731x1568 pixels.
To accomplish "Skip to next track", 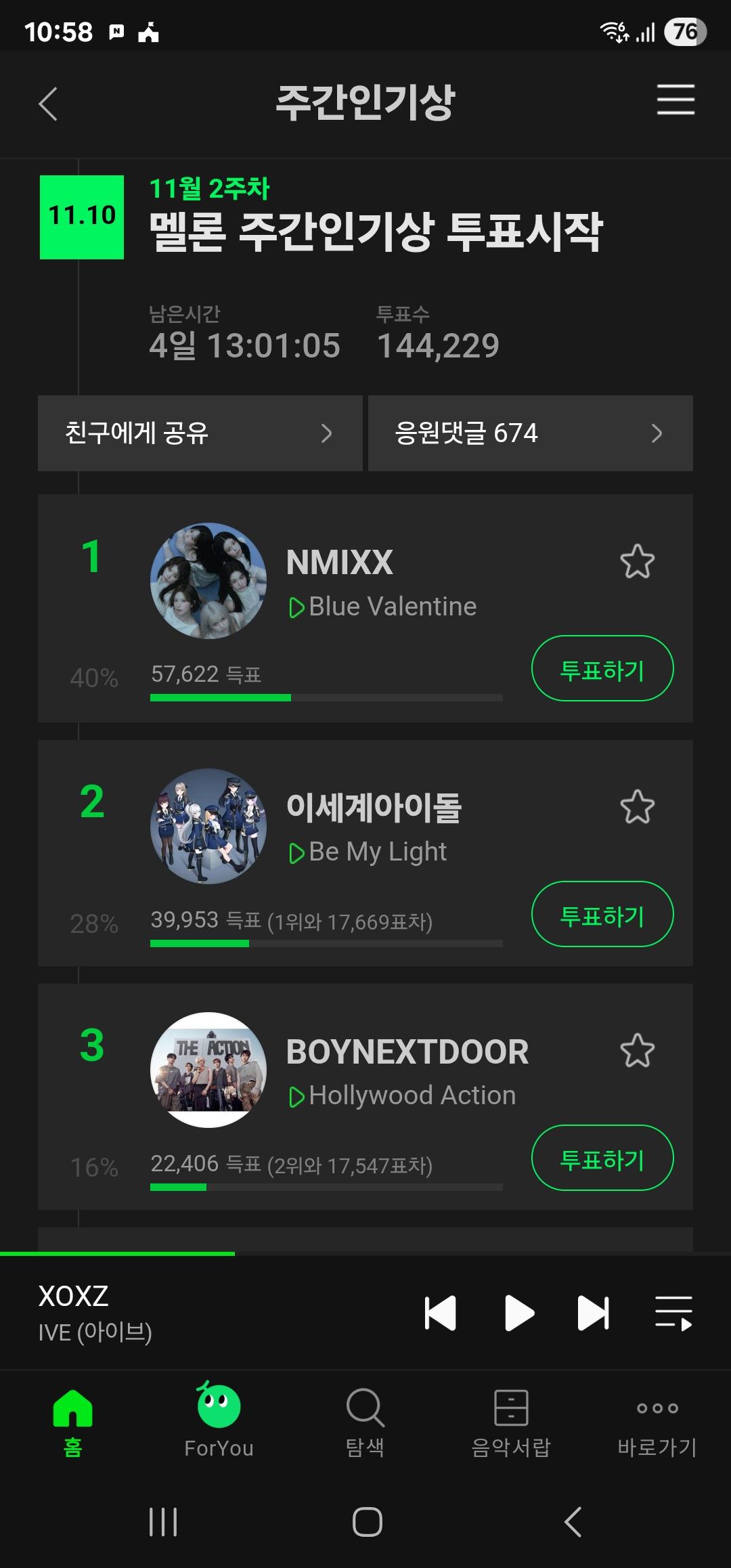I will [x=593, y=1313].
